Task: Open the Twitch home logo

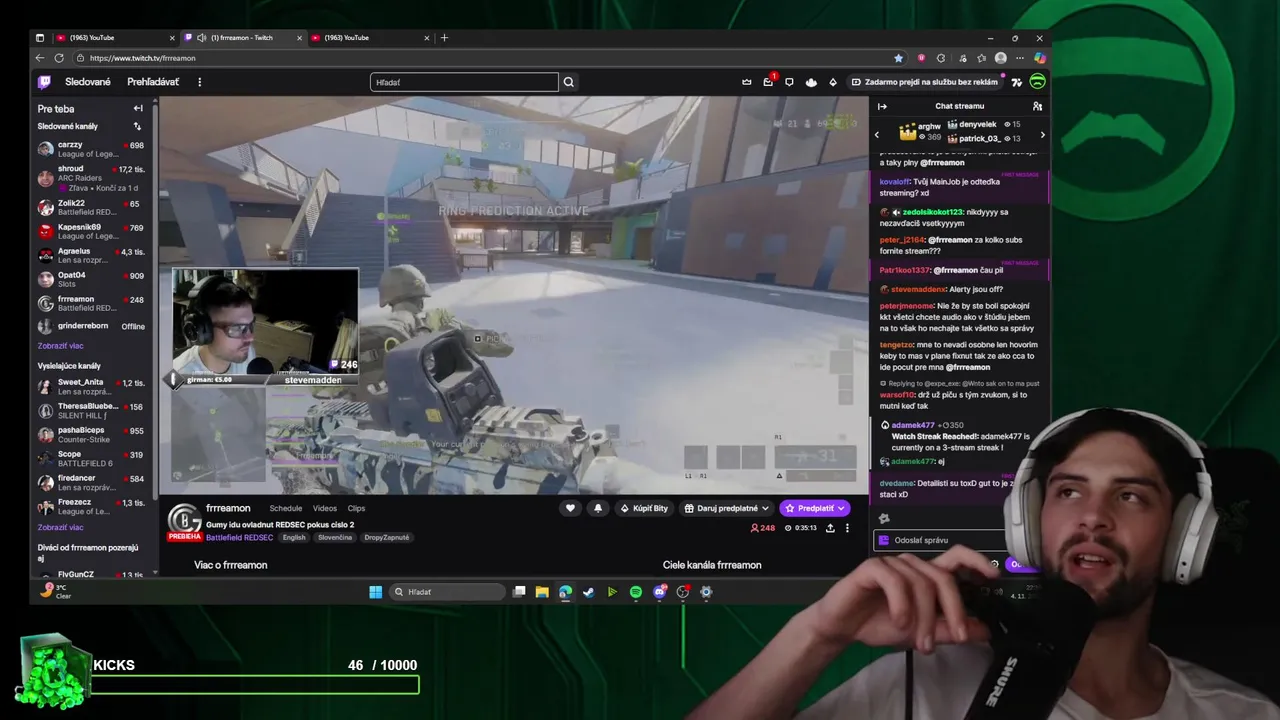Action: 44,82
